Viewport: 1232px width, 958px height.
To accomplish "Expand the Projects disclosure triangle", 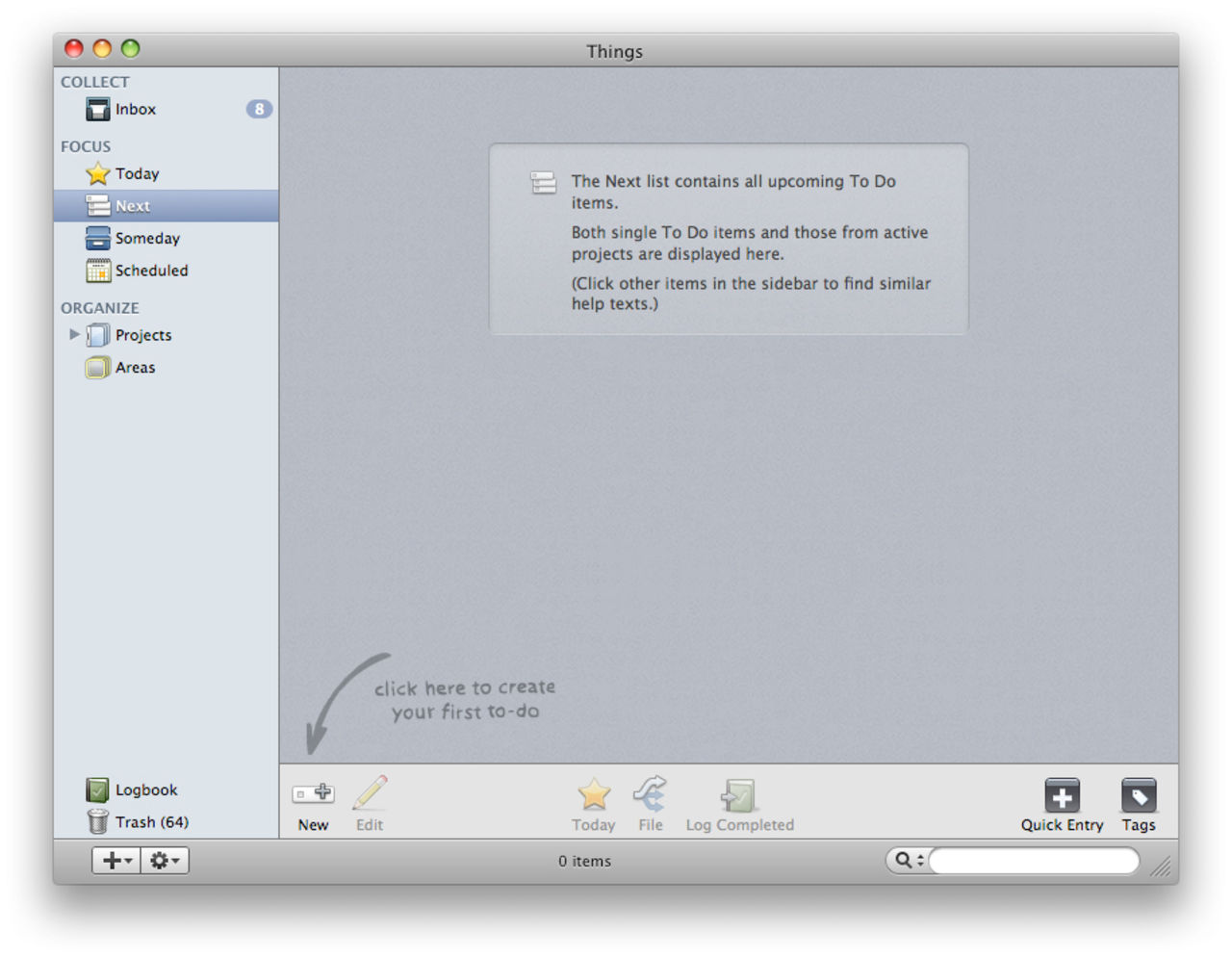I will 74,335.
